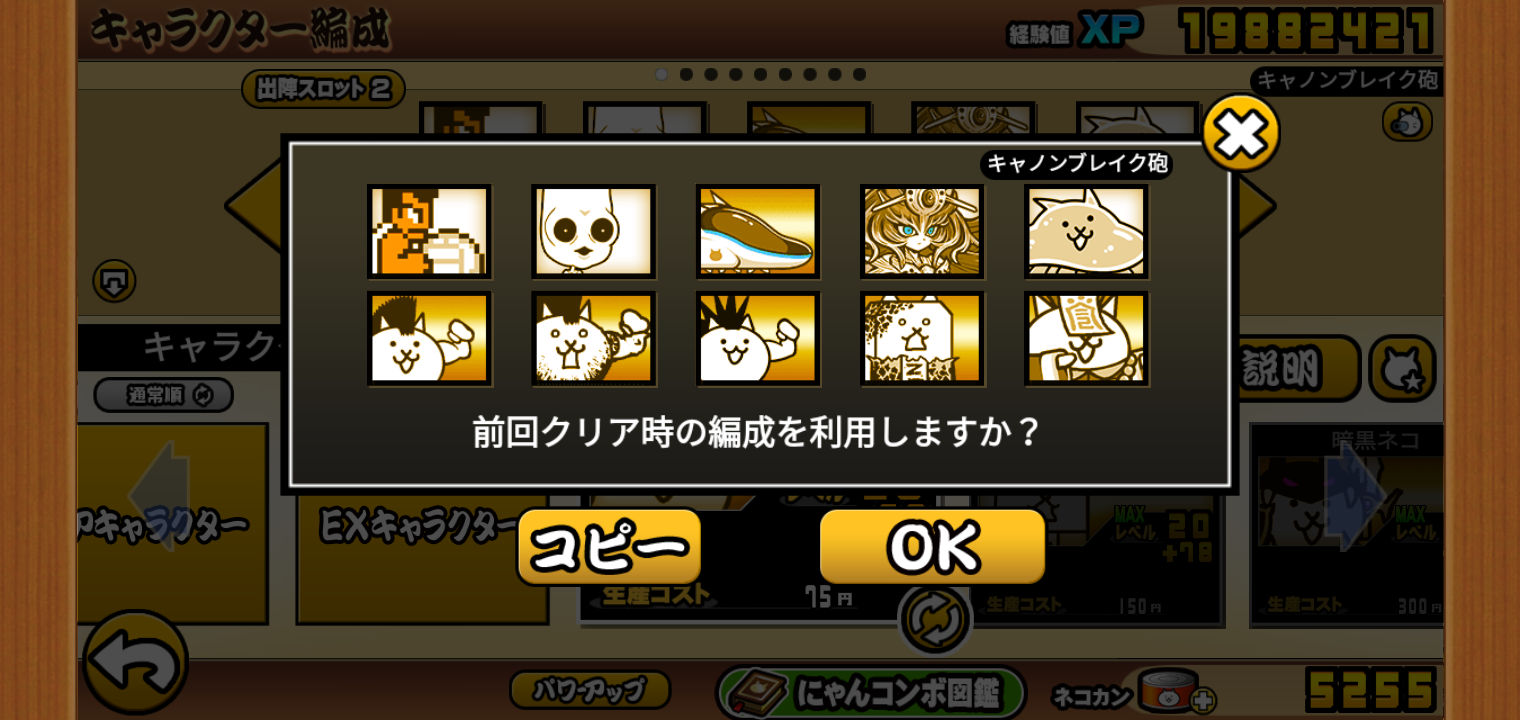Image resolution: width=1520 pixels, height=720 pixels.
Task: Select the blue-eyed goddess character icon
Action: coord(922,231)
